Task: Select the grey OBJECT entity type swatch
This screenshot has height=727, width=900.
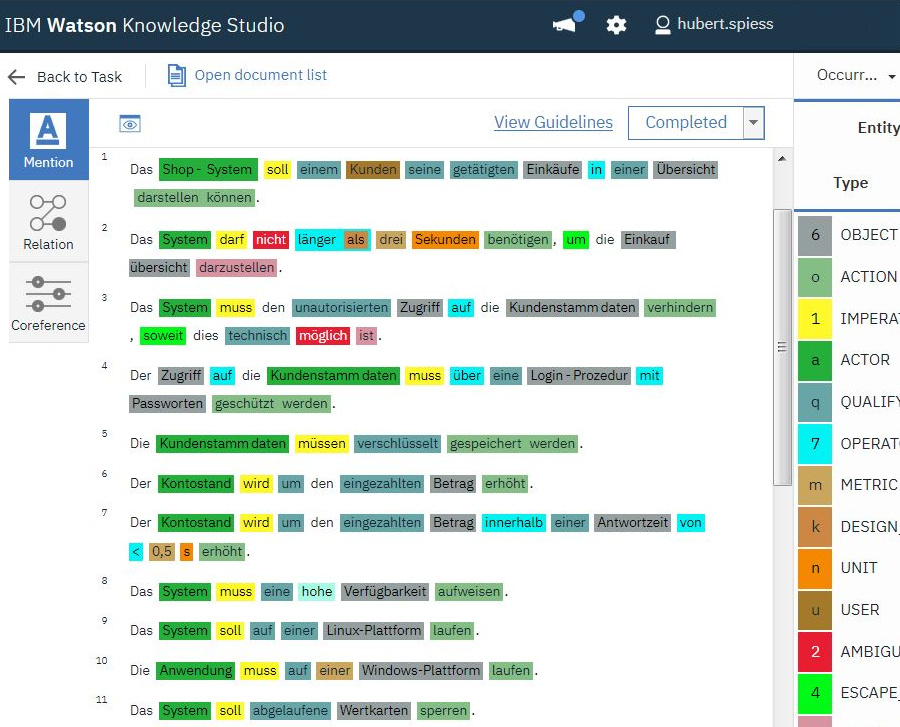Action: 815,235
